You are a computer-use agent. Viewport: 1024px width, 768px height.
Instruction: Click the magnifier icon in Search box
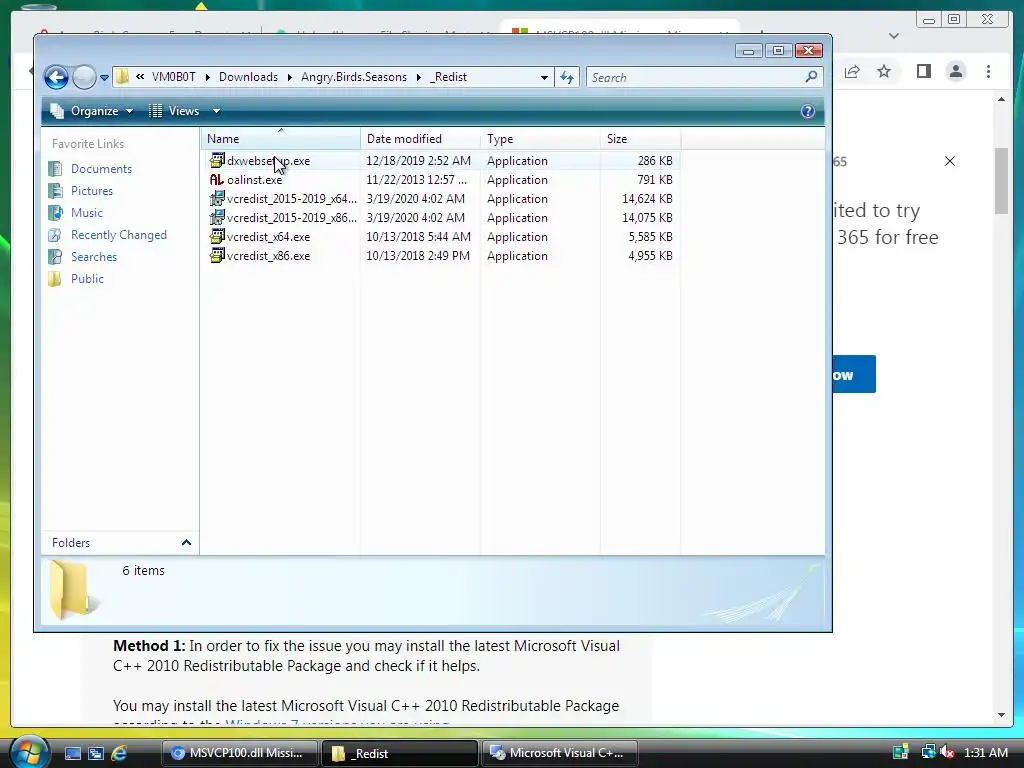click(811, 77)
